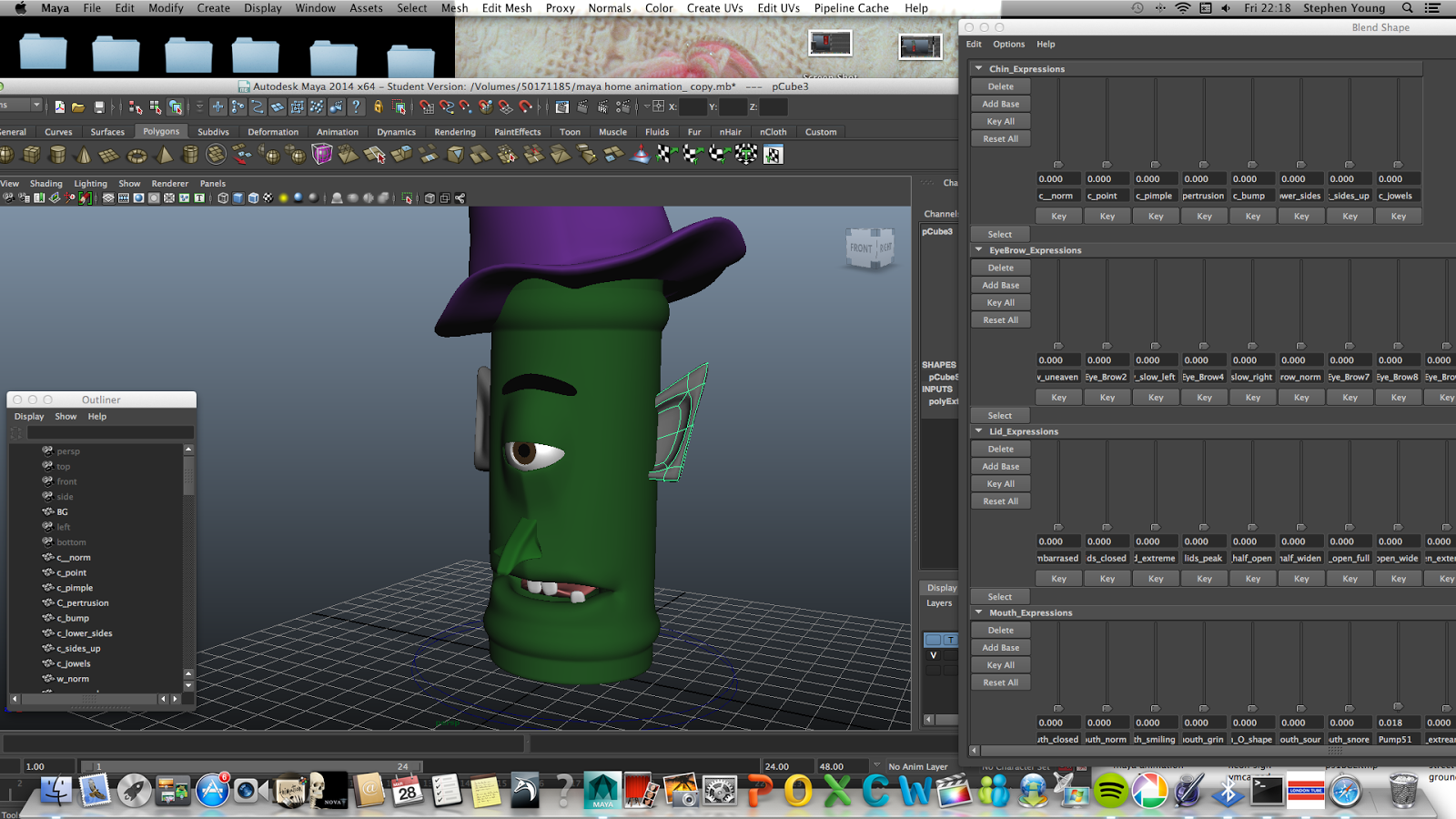Adjust the c__norm blend shape slider handle
1456x819 pixels.
point(1058,165)
